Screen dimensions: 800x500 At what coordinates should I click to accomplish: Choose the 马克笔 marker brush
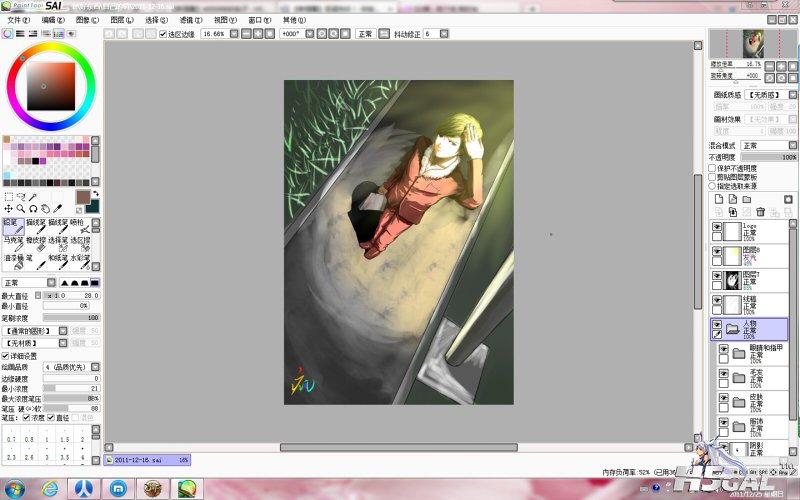coord(13,244)
